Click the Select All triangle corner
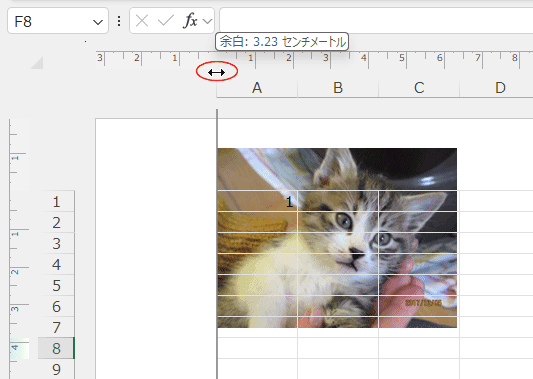Viewport: 533px width, 379px height. (x=37, y=63)
